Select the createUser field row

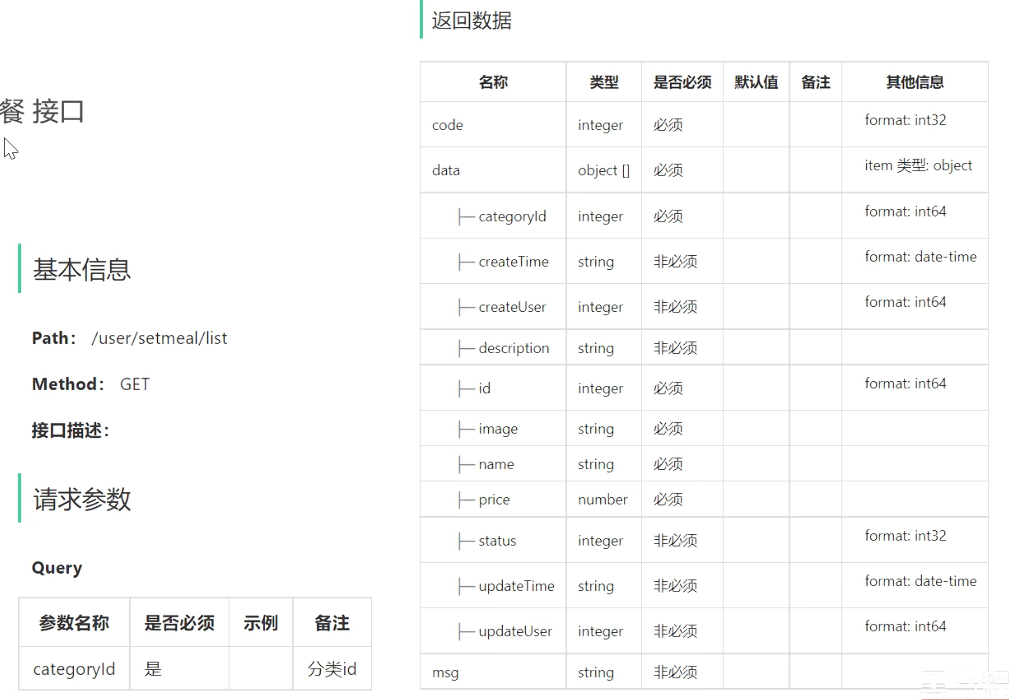[x=512, y=307]
